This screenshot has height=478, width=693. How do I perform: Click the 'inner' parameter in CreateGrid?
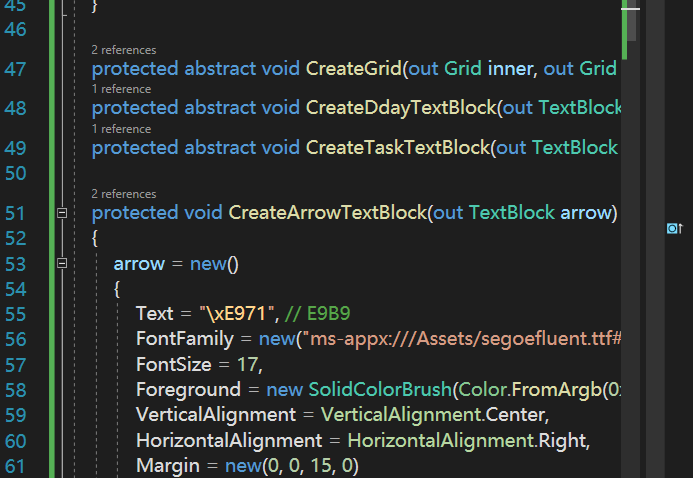(510, 69)
